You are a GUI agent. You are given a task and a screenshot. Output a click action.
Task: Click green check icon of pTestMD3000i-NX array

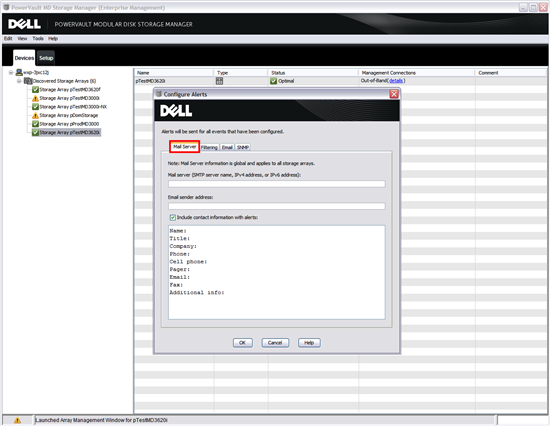coord(35,107)
